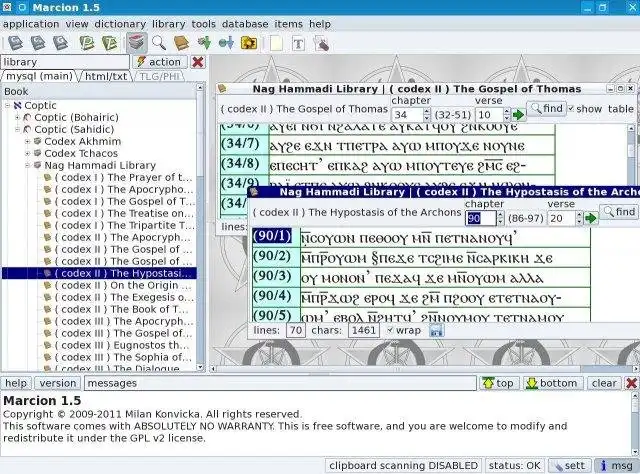Click the red X next to action button

pyautogui.click(x=198, y=62)
